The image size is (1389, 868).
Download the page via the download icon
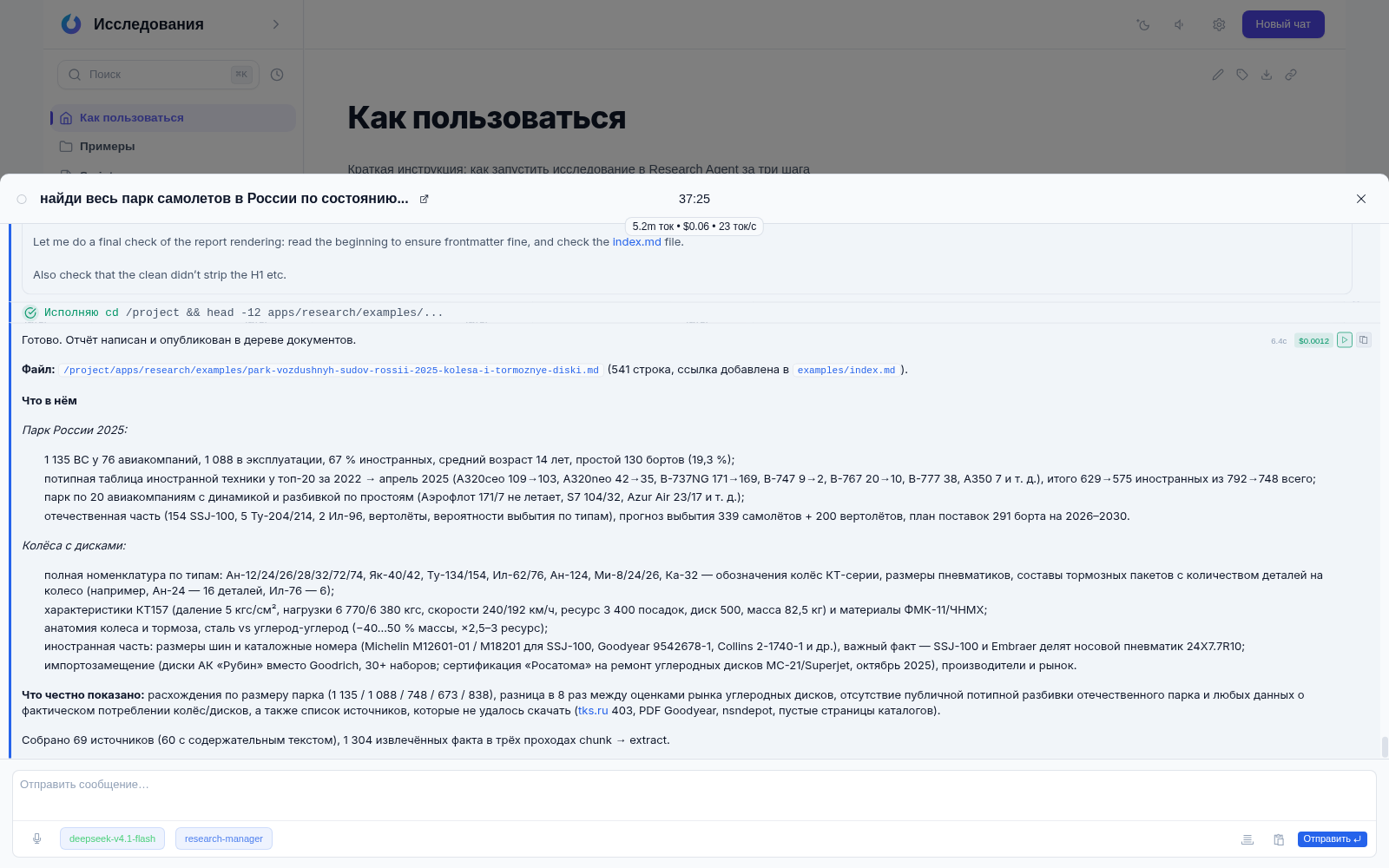coord(1267,75)
